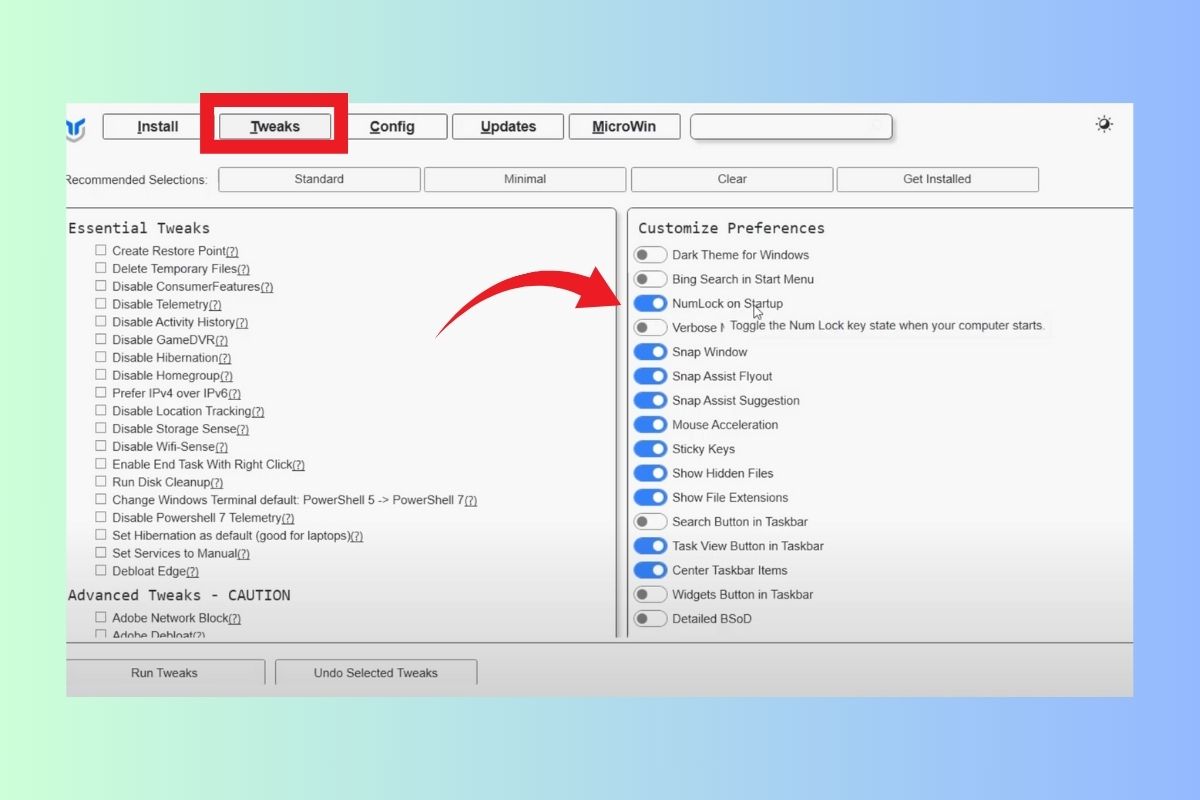Go to the MicroWin tab
Viewport: 1200px width, 800px height.
[625, 127]
